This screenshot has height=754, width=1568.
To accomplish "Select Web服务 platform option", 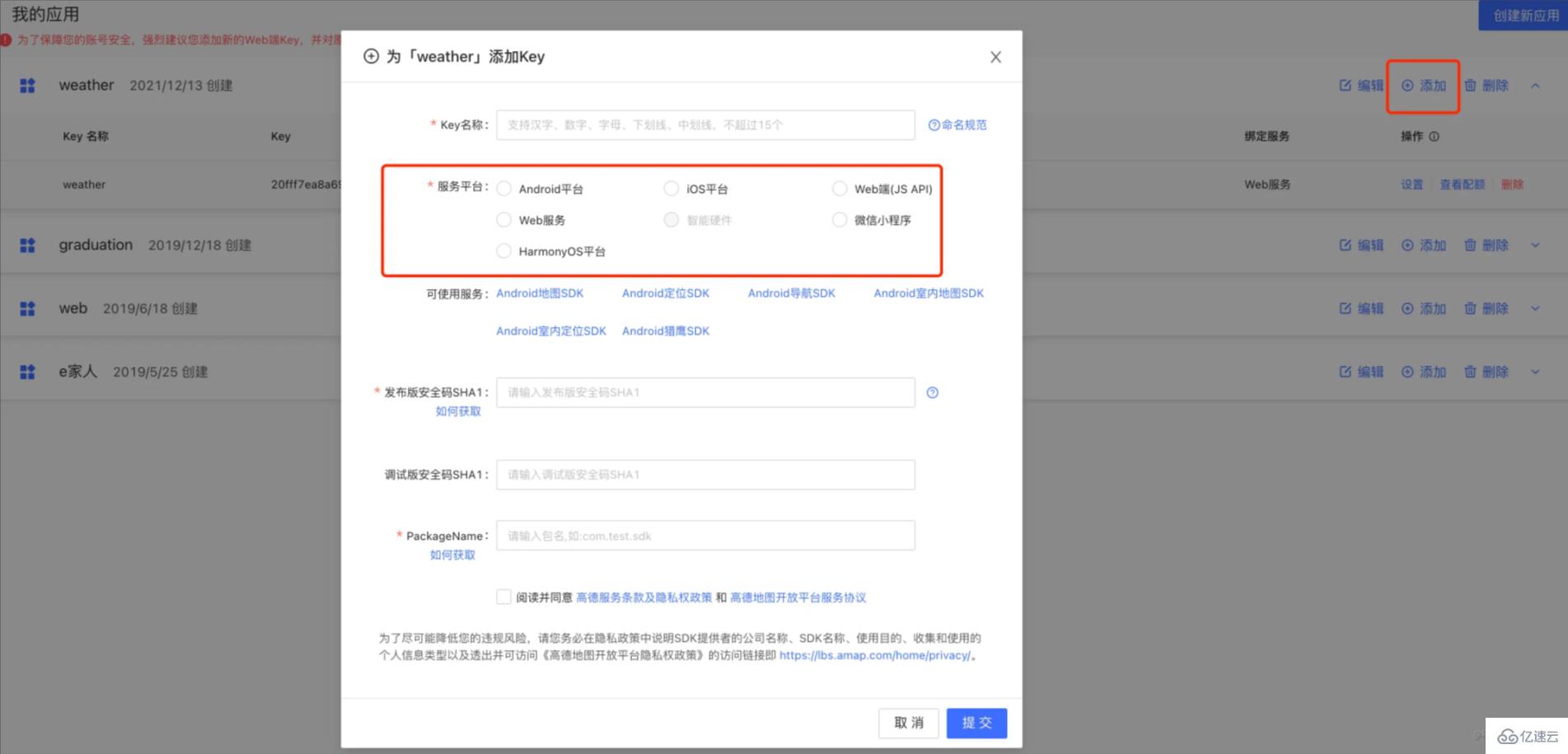I will (x=503, y=220).
